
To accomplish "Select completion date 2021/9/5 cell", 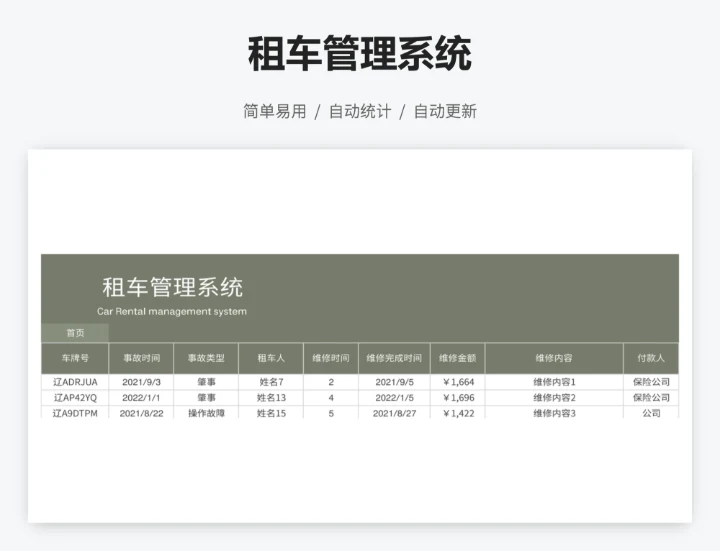I will pos(394,382).
